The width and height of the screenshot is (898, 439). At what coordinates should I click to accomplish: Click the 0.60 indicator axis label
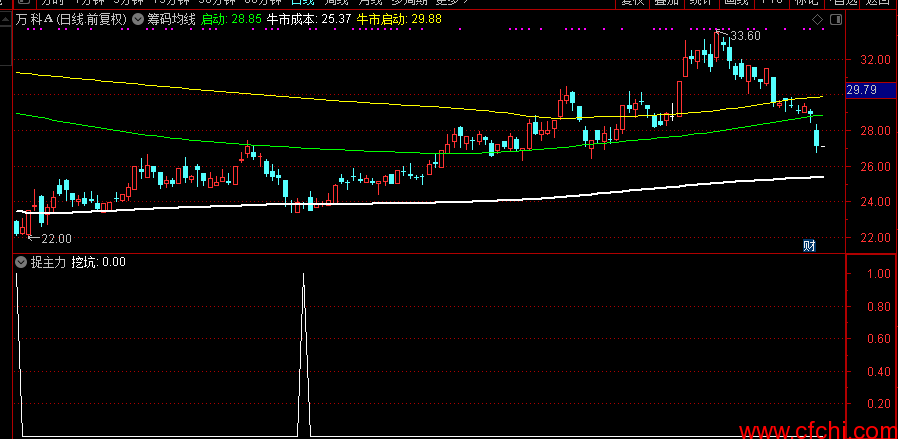[x=879, y=339]
